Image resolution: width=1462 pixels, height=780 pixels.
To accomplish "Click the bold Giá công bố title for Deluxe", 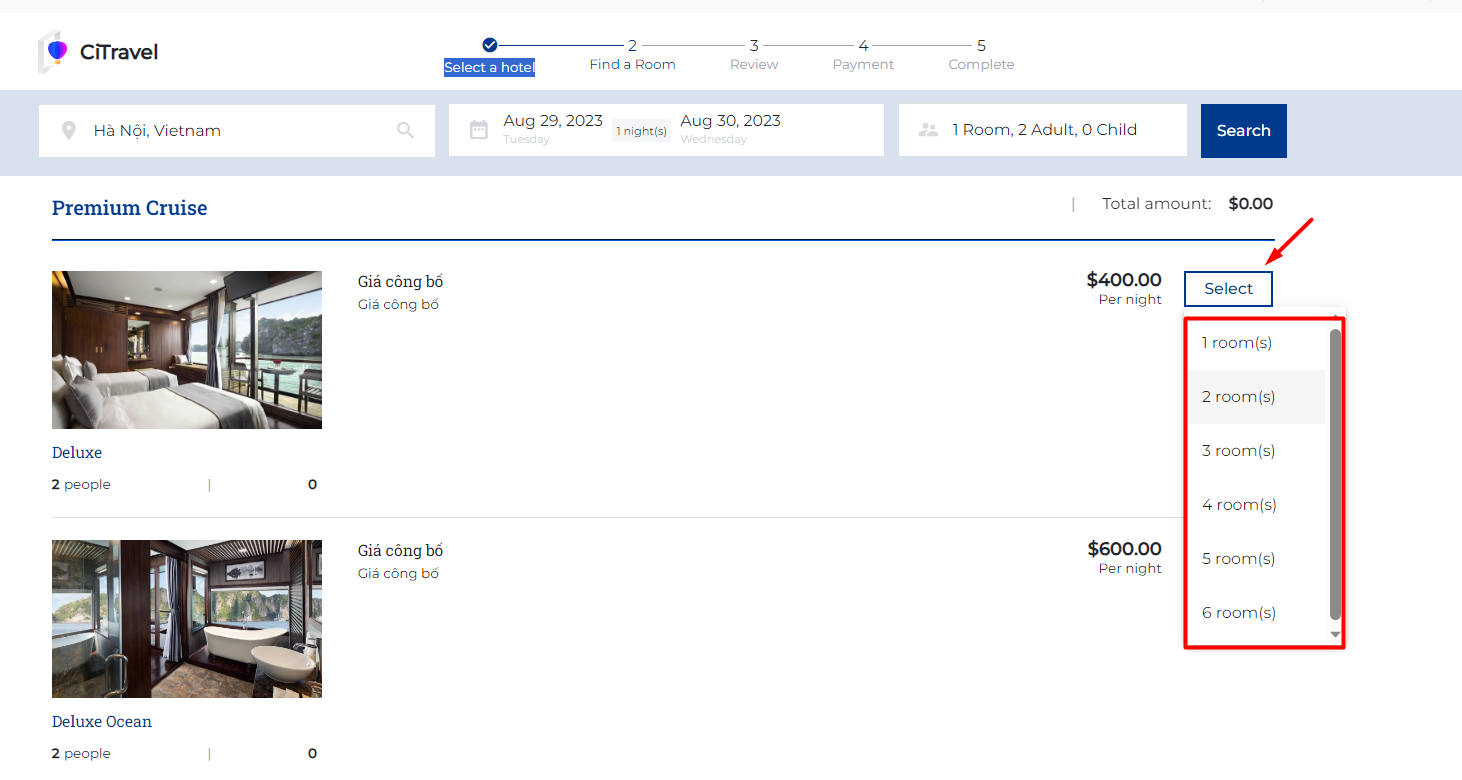I will coord(400,282).
